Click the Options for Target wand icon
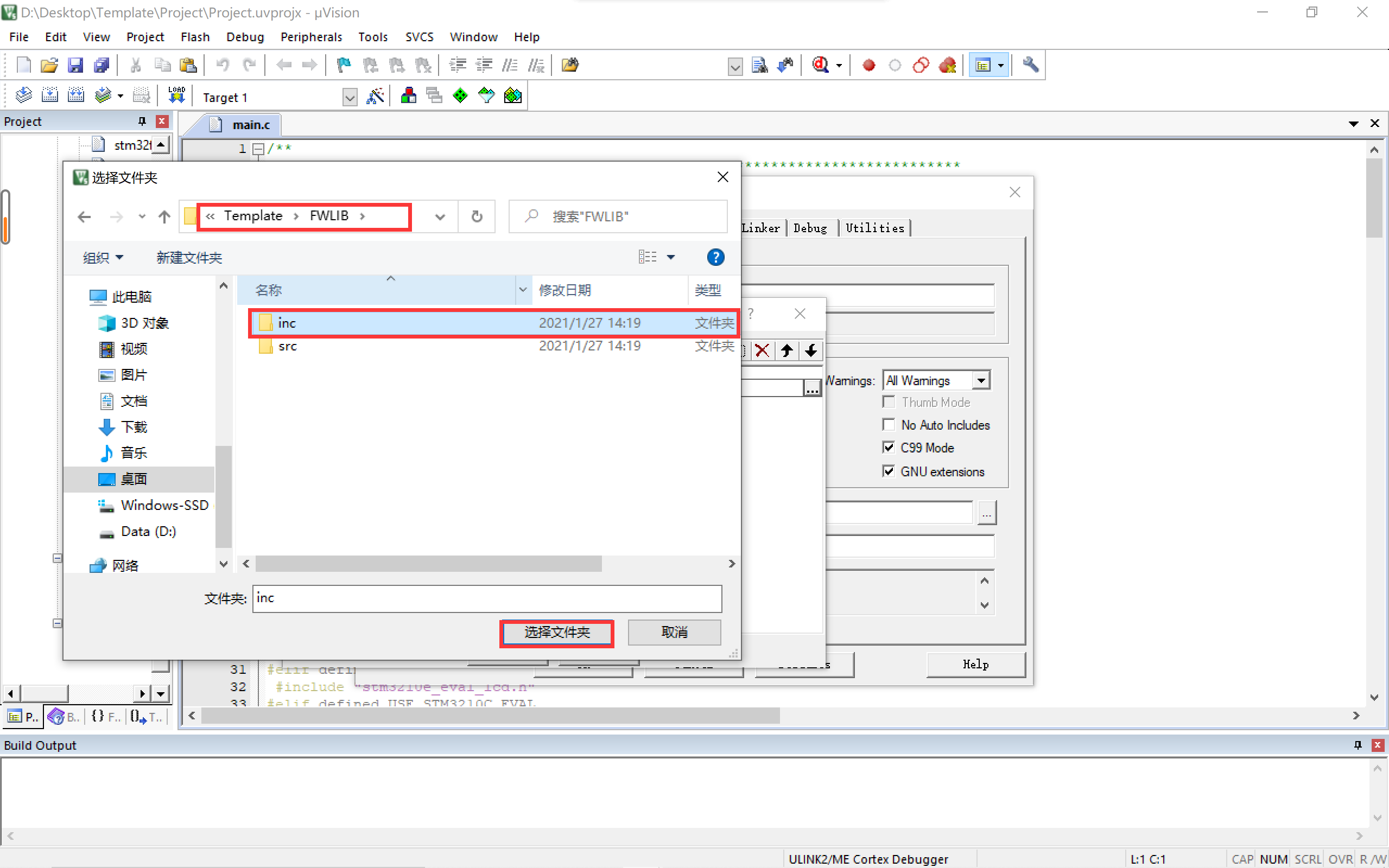 (375, 97)
